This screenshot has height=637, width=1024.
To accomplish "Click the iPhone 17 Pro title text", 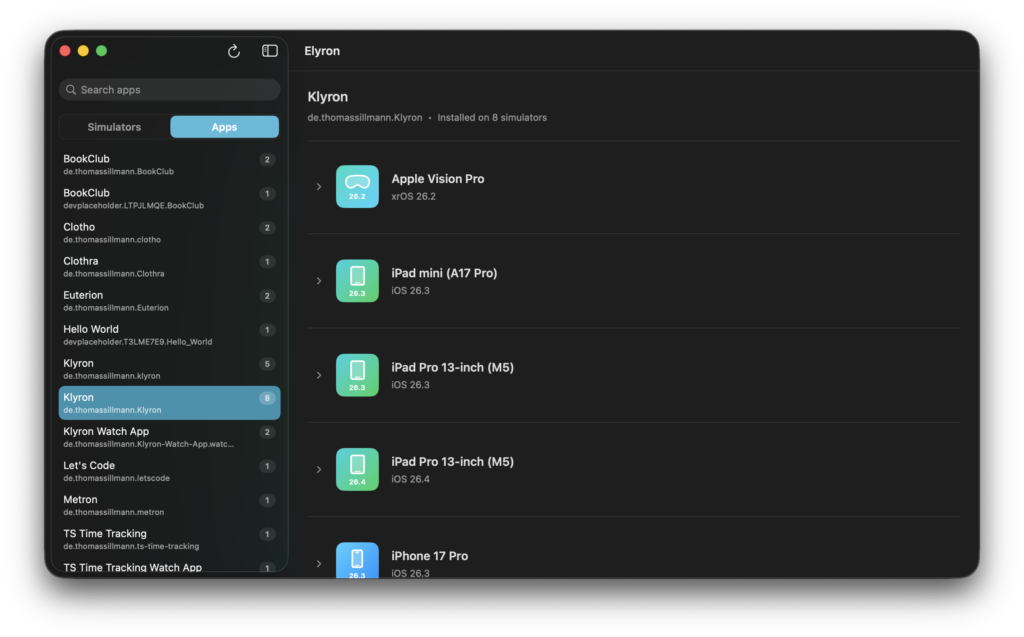I will [430, 556].
